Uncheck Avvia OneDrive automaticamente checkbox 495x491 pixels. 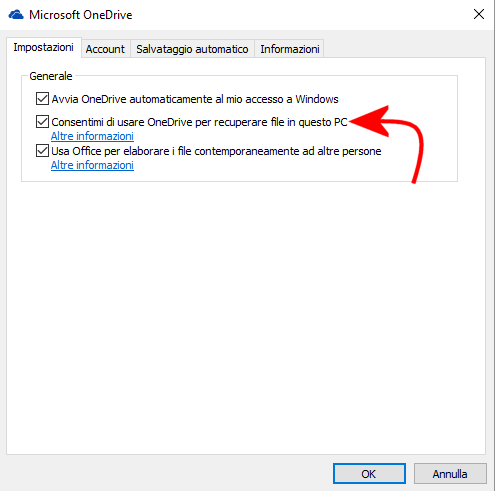42,99
